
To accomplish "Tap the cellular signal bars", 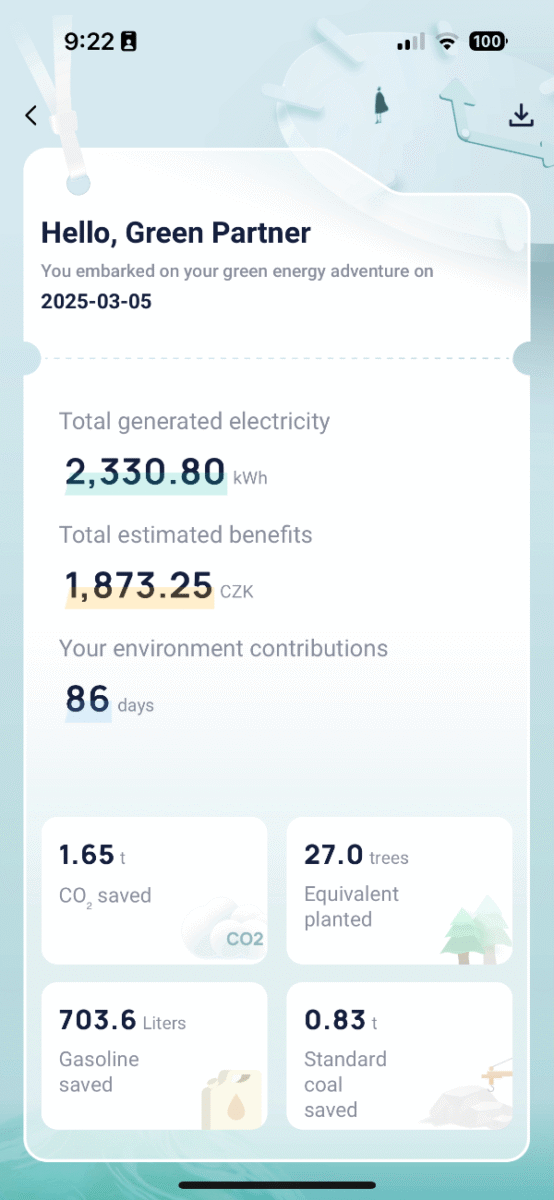I will 411,42.
